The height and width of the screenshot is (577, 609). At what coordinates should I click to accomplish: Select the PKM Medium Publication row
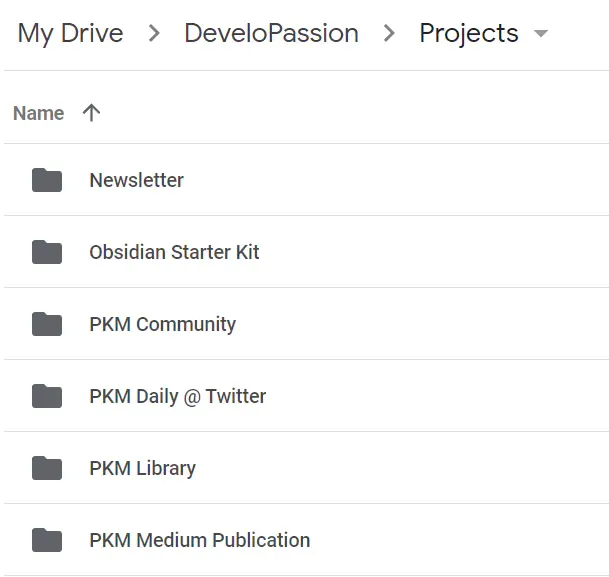coord(306,540)
